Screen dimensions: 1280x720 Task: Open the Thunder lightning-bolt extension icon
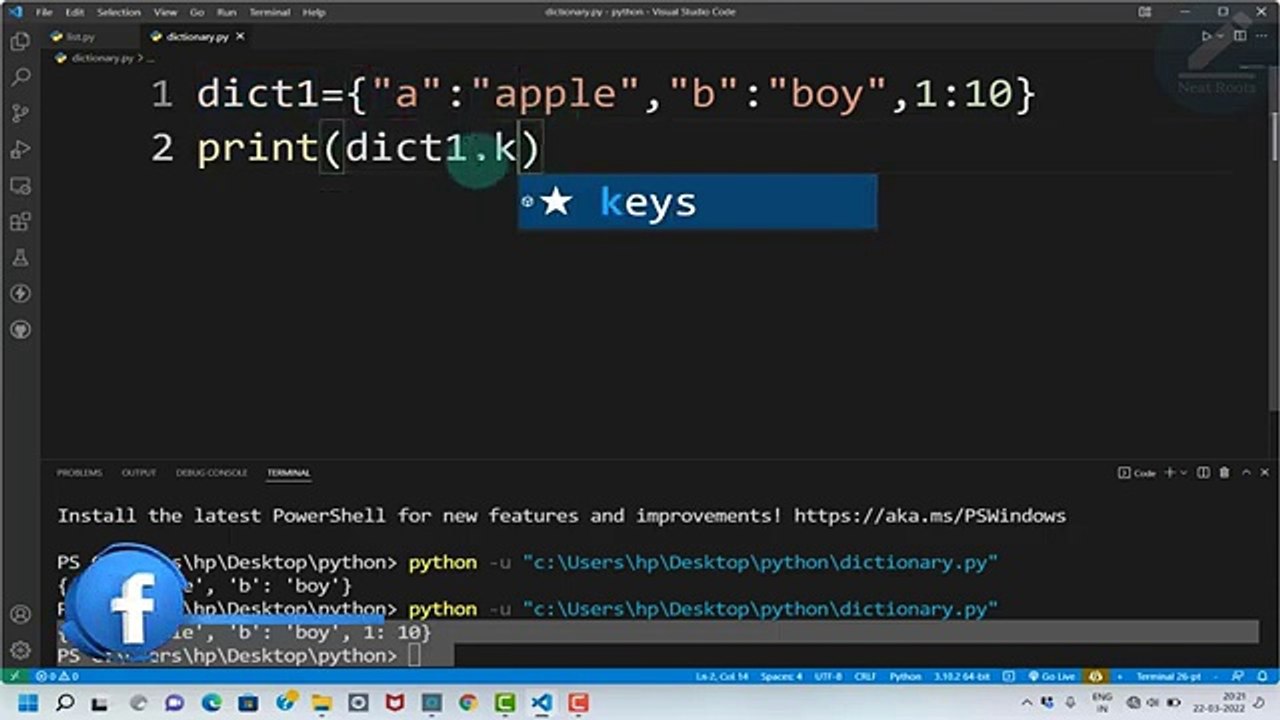pyautogui.click(x=20, y=294)
